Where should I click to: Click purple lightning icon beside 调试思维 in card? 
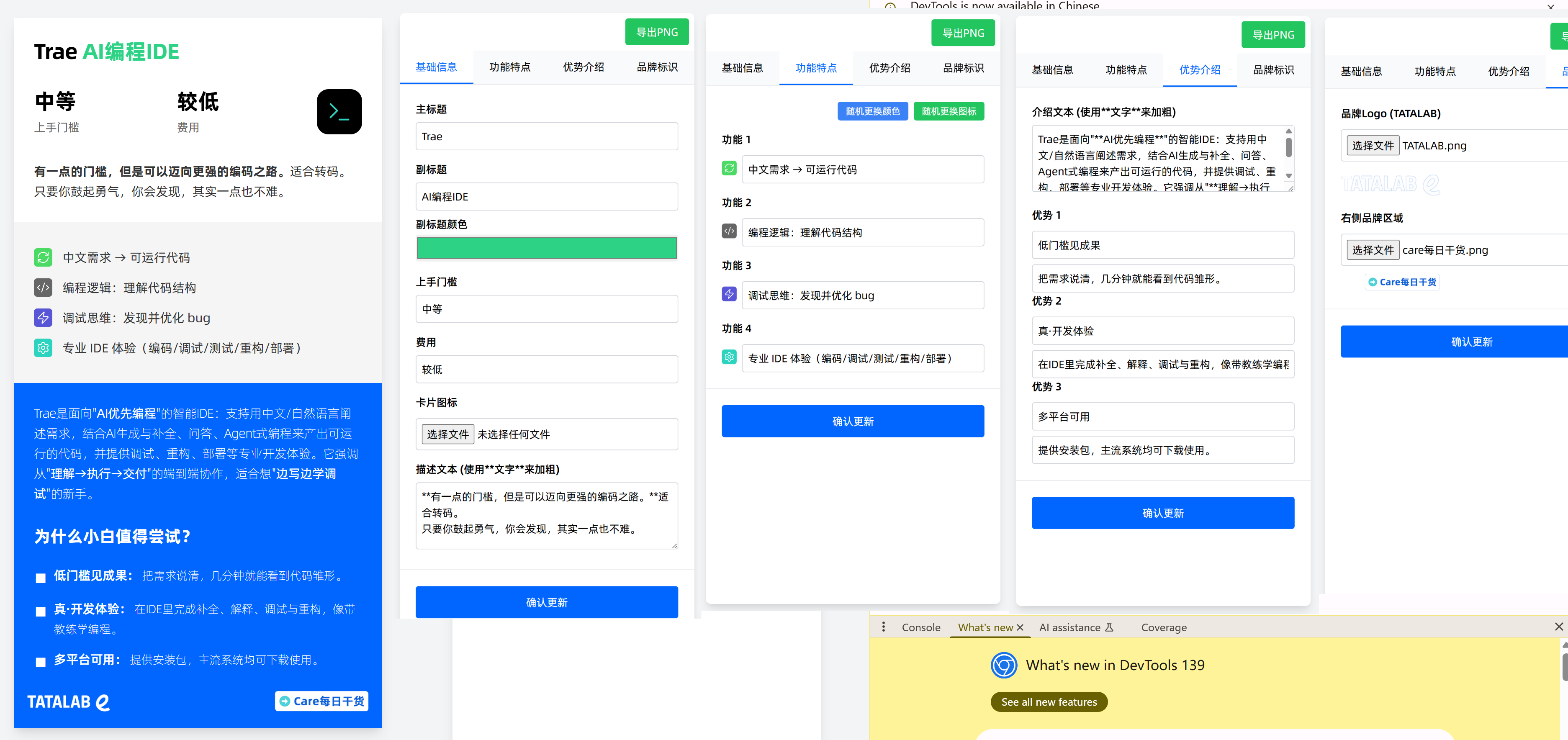(43, 318)
